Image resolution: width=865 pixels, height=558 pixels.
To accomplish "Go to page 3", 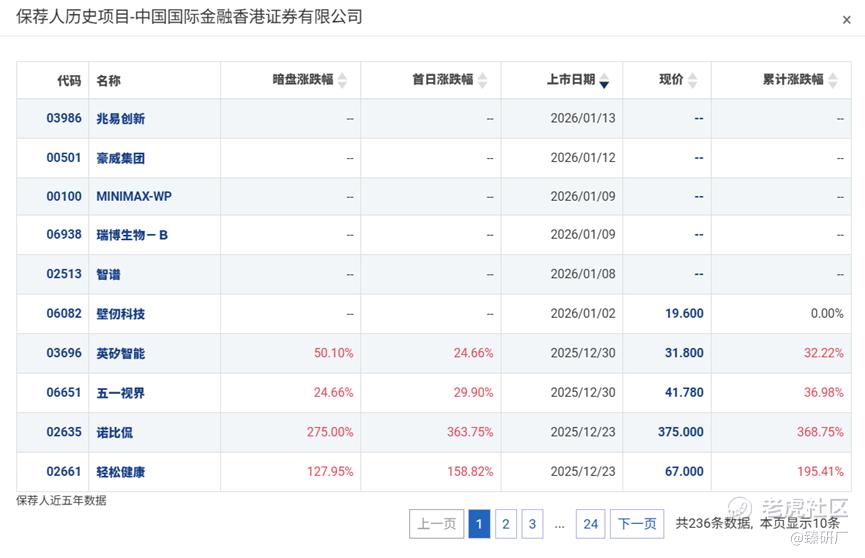I will [532, 523].
